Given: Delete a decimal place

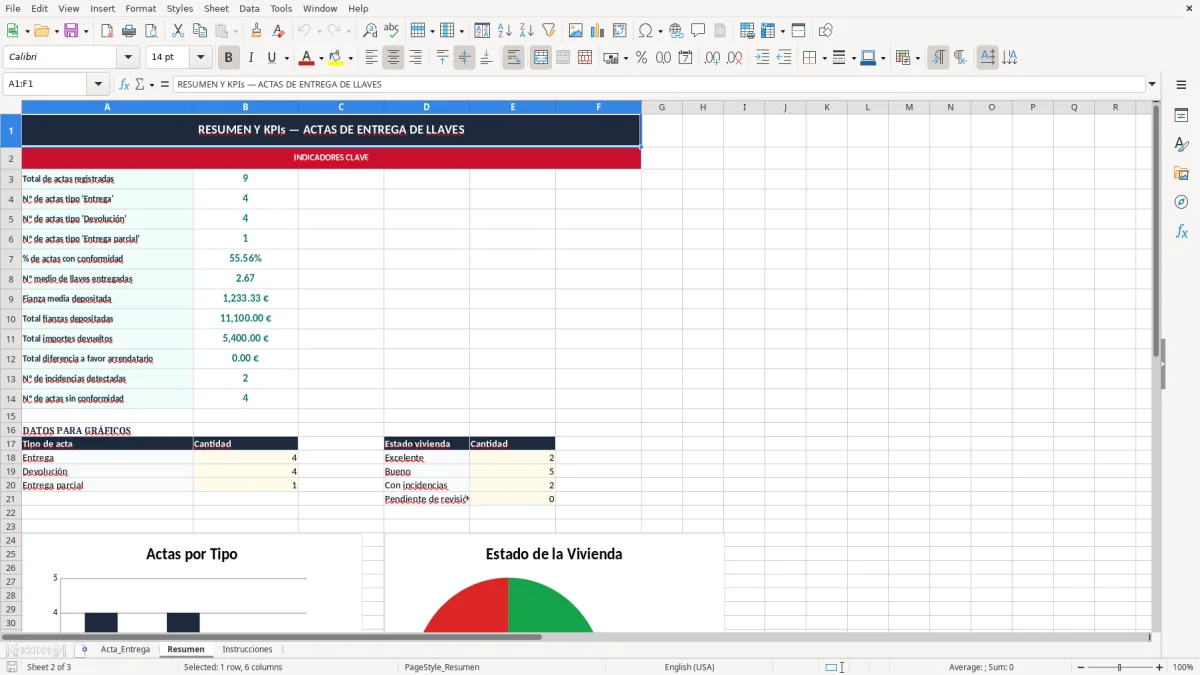Looking at the screenshot, I should click(x=735, y=58).
